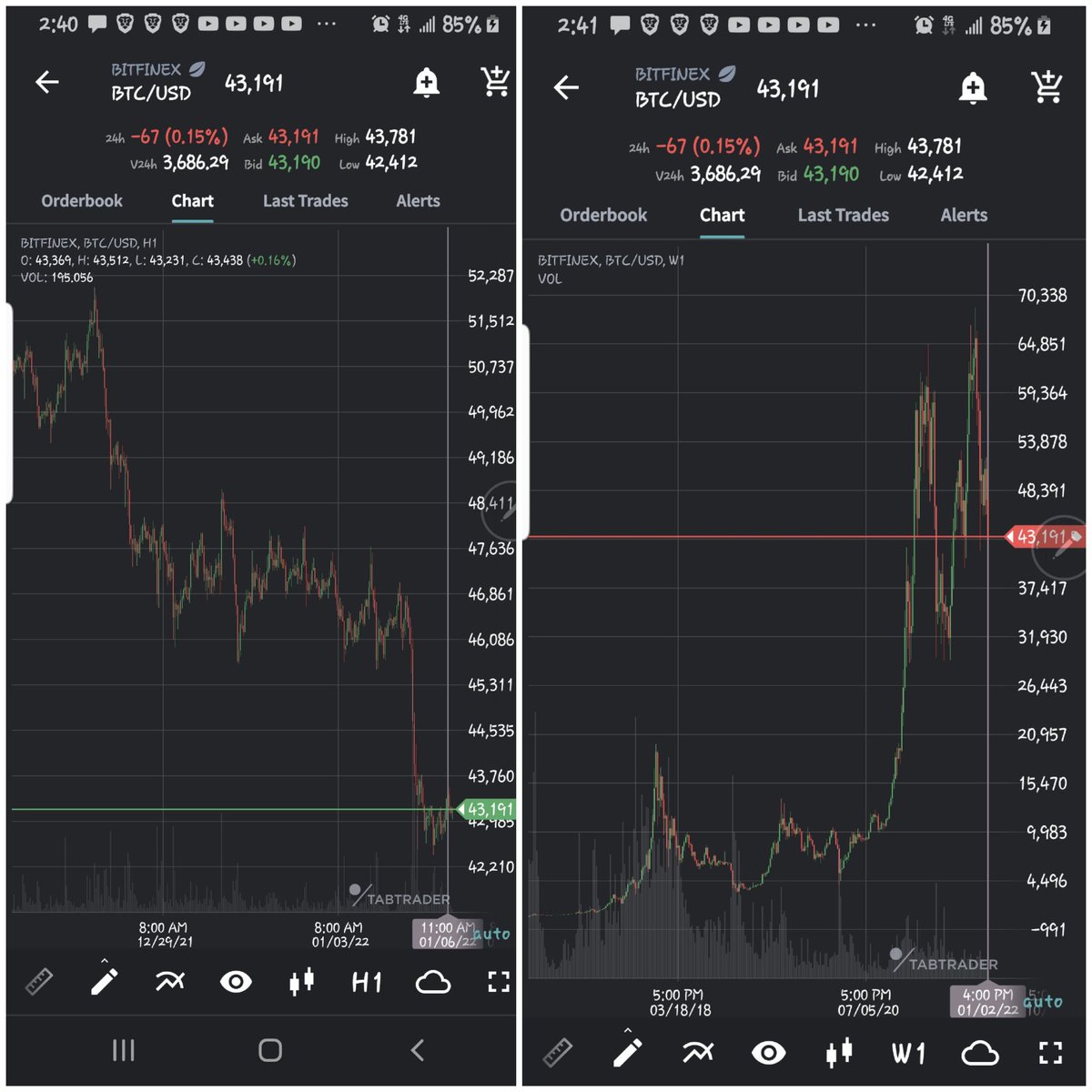The width and height of the screenshot is (1092, 1092).
Task: Go back using left screenshot's arrow
Action: click(x=46, y=83)
